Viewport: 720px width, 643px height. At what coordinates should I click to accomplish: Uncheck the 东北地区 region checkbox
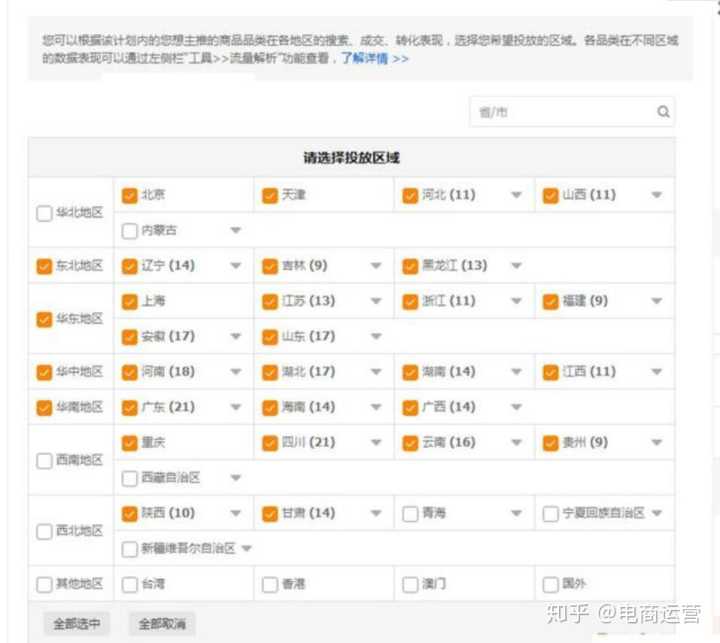coord(44,266)
